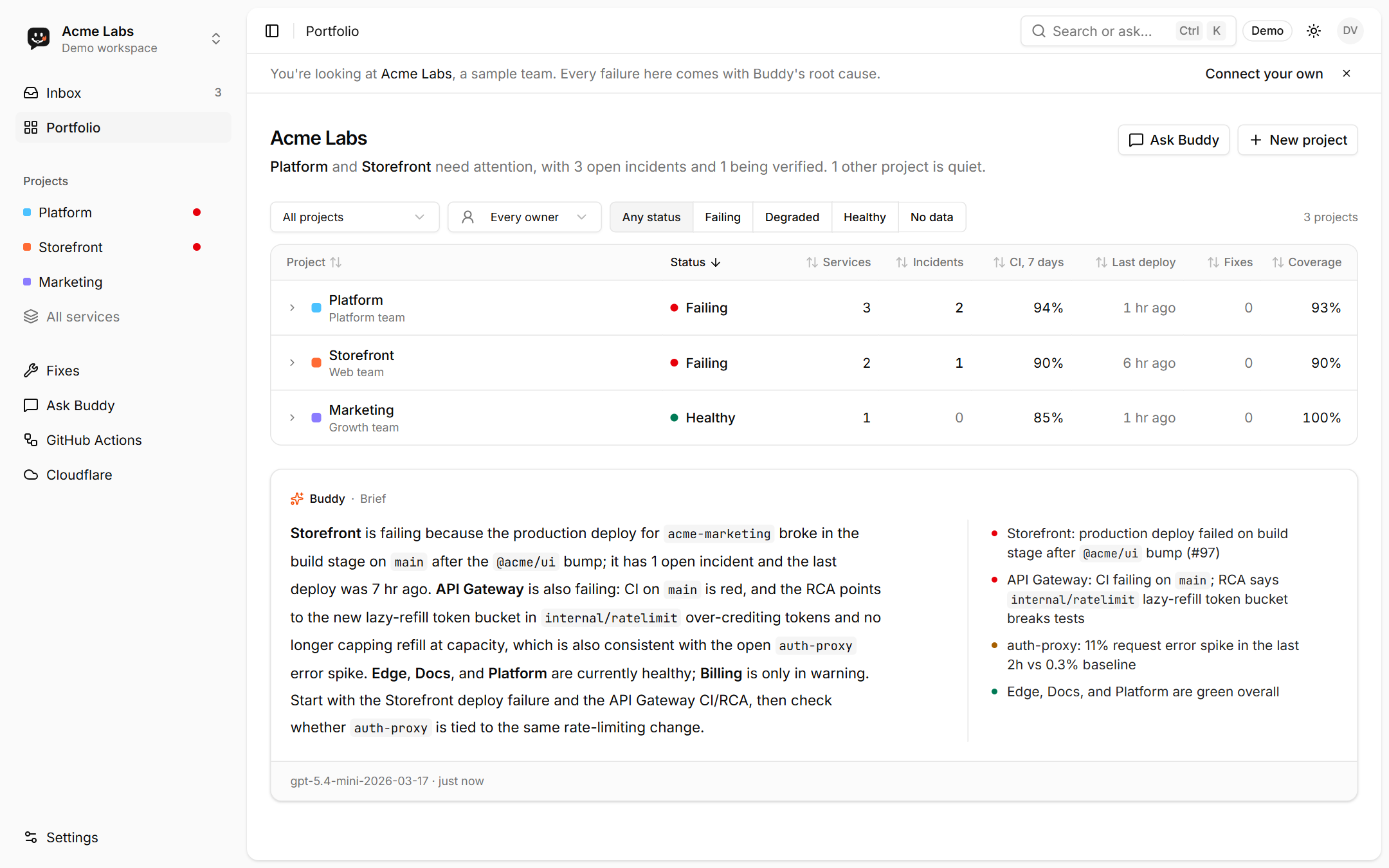This screenshot has height=868, width=1389.
Task: Open the Every owner dropdown
Action: coord(525,217)
